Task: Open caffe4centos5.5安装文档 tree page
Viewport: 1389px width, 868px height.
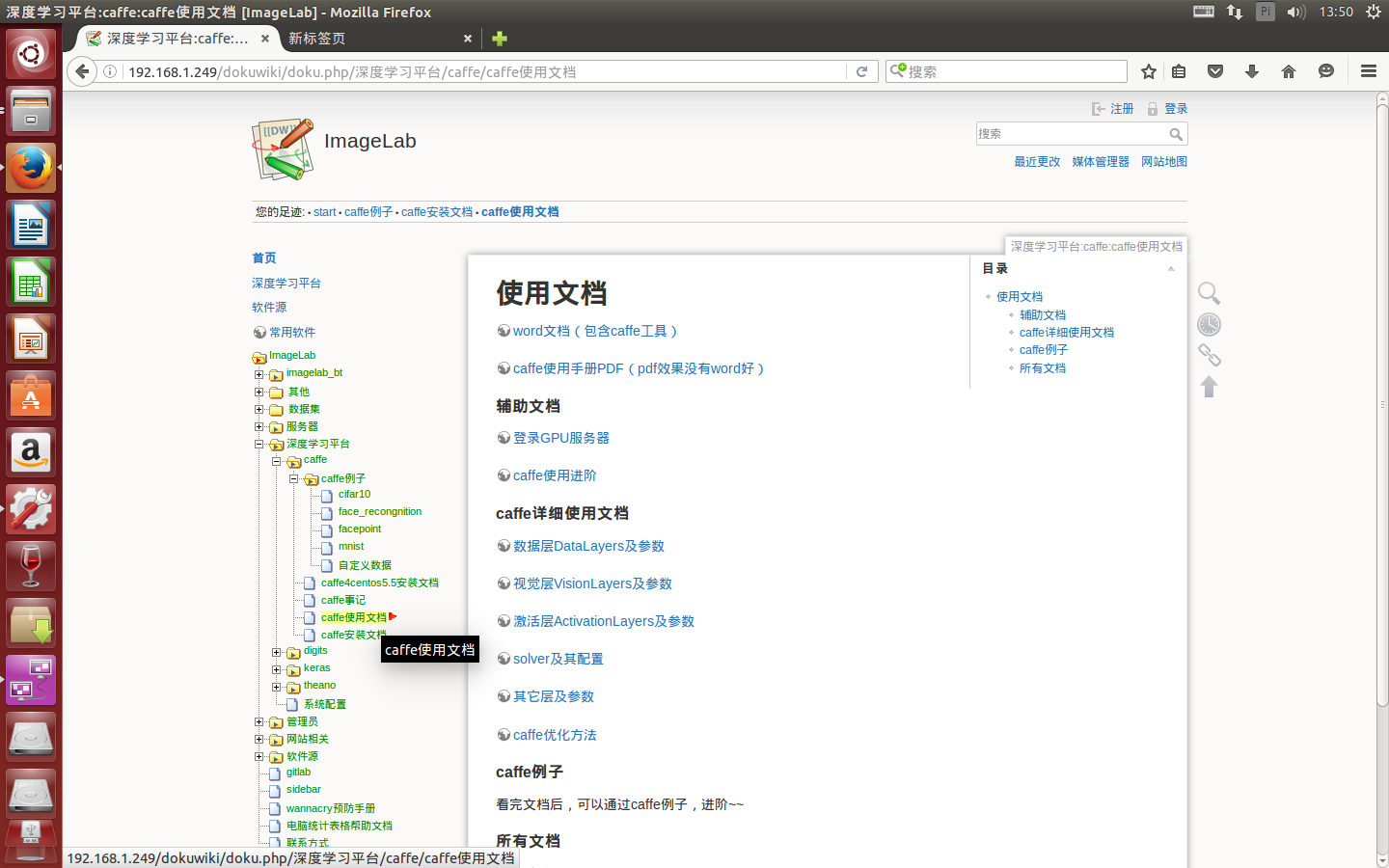Action: click(380, 583)
